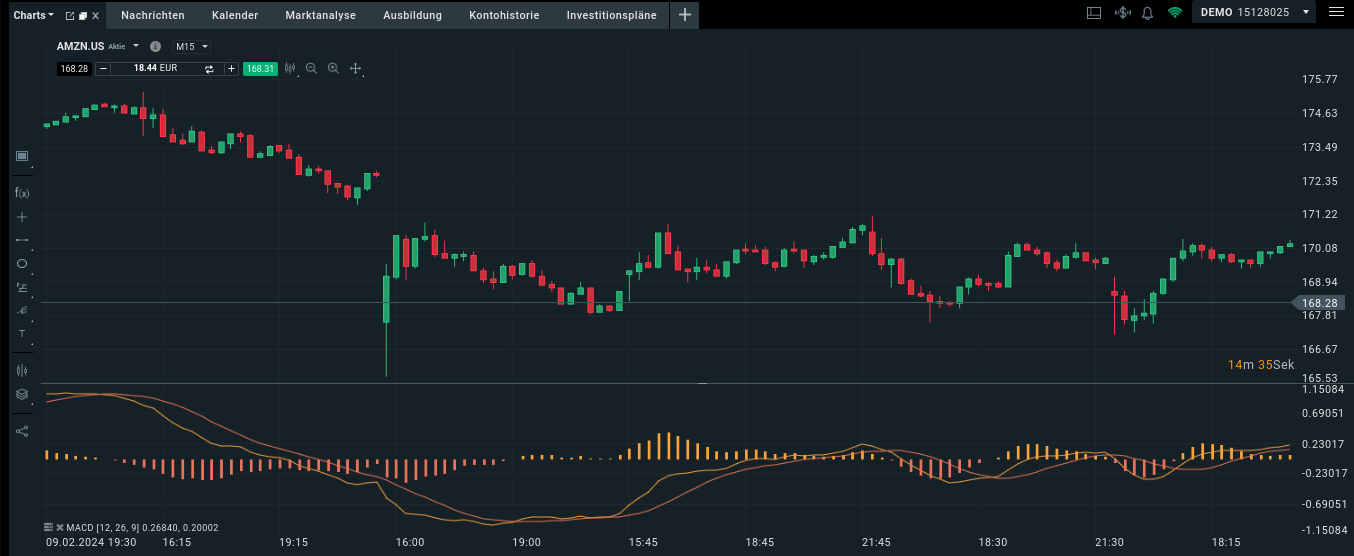
Task: Select the rectangle tool in left sidebar
Action: [x=22, y=156]
